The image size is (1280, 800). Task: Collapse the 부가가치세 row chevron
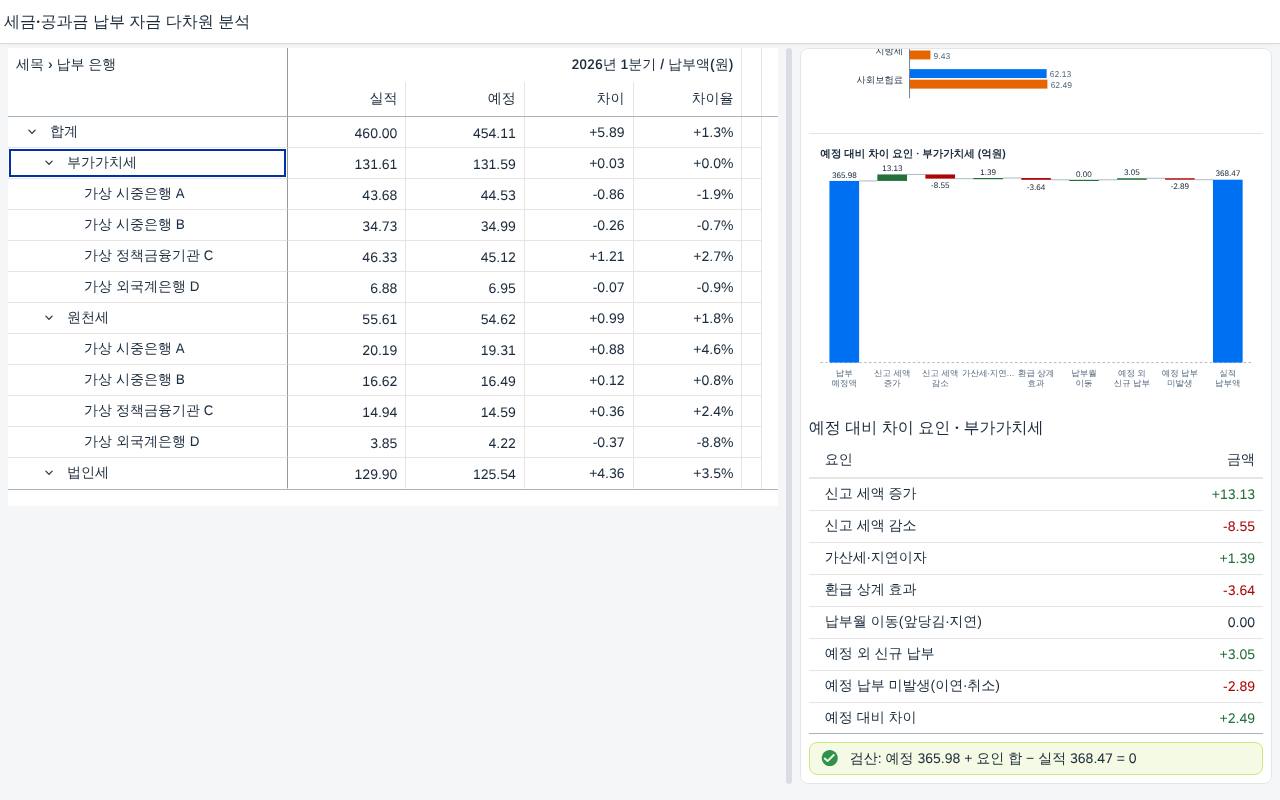coord(49,163)
